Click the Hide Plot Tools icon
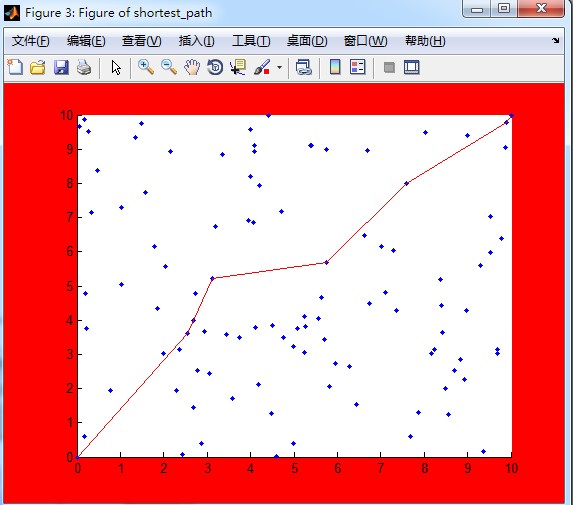The height and width of the screenshot is (505, 573). (389, 68)
